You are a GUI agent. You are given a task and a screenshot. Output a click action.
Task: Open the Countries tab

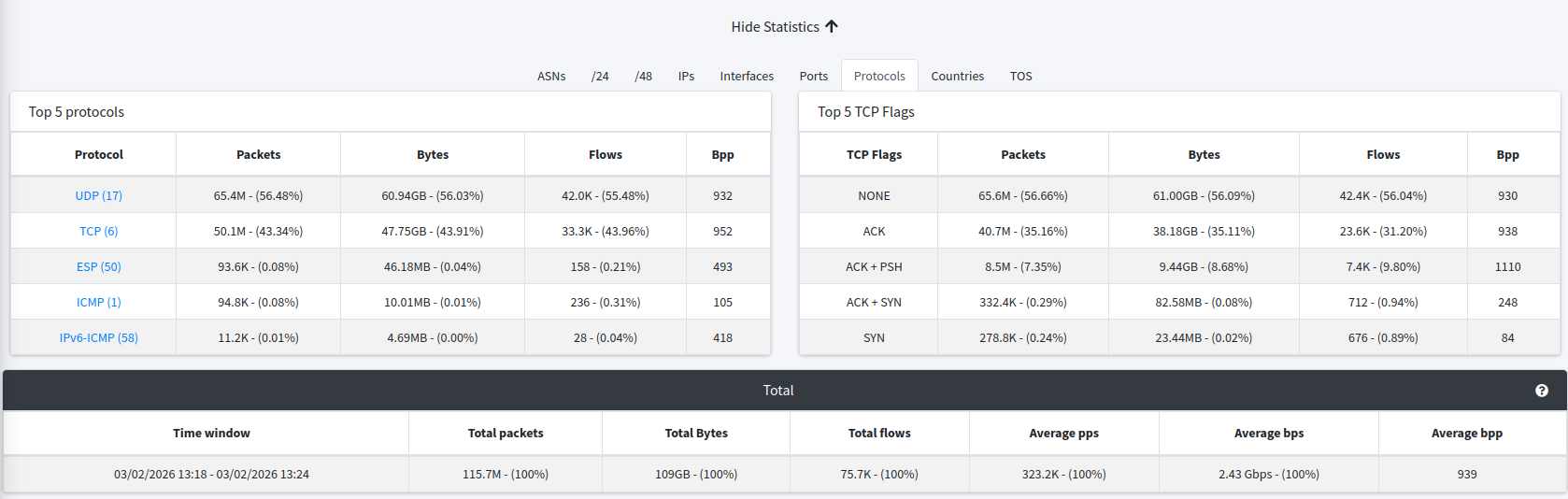(958, 77)
